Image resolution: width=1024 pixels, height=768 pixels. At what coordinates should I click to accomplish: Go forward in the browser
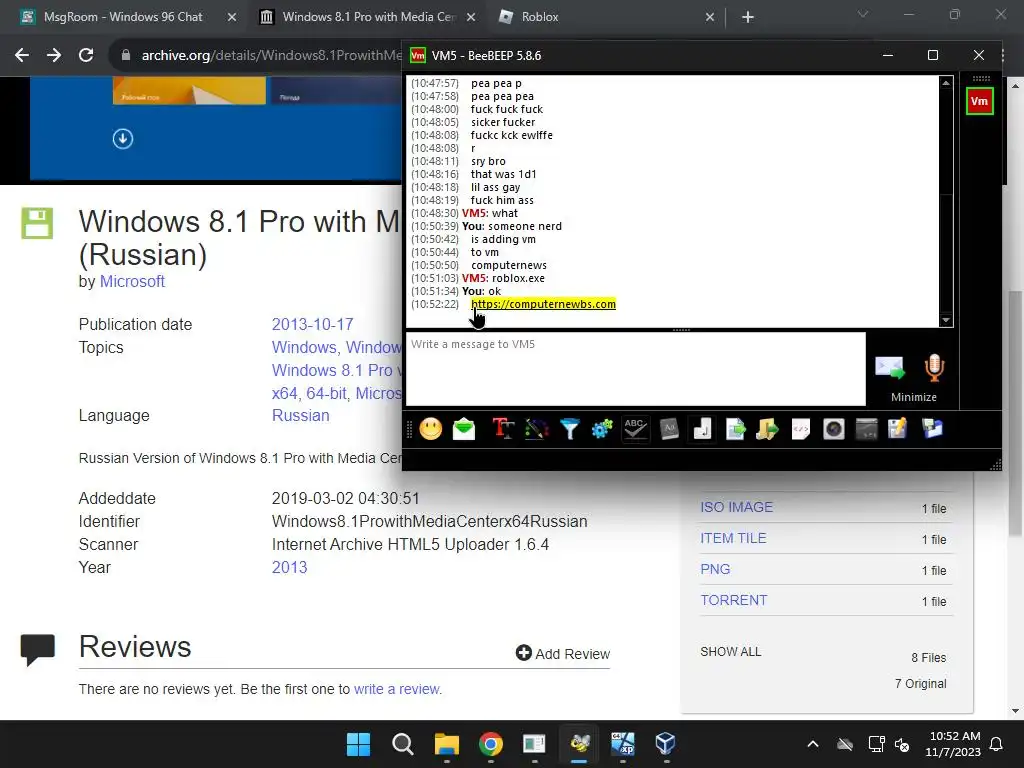click(x=54, y=56)
